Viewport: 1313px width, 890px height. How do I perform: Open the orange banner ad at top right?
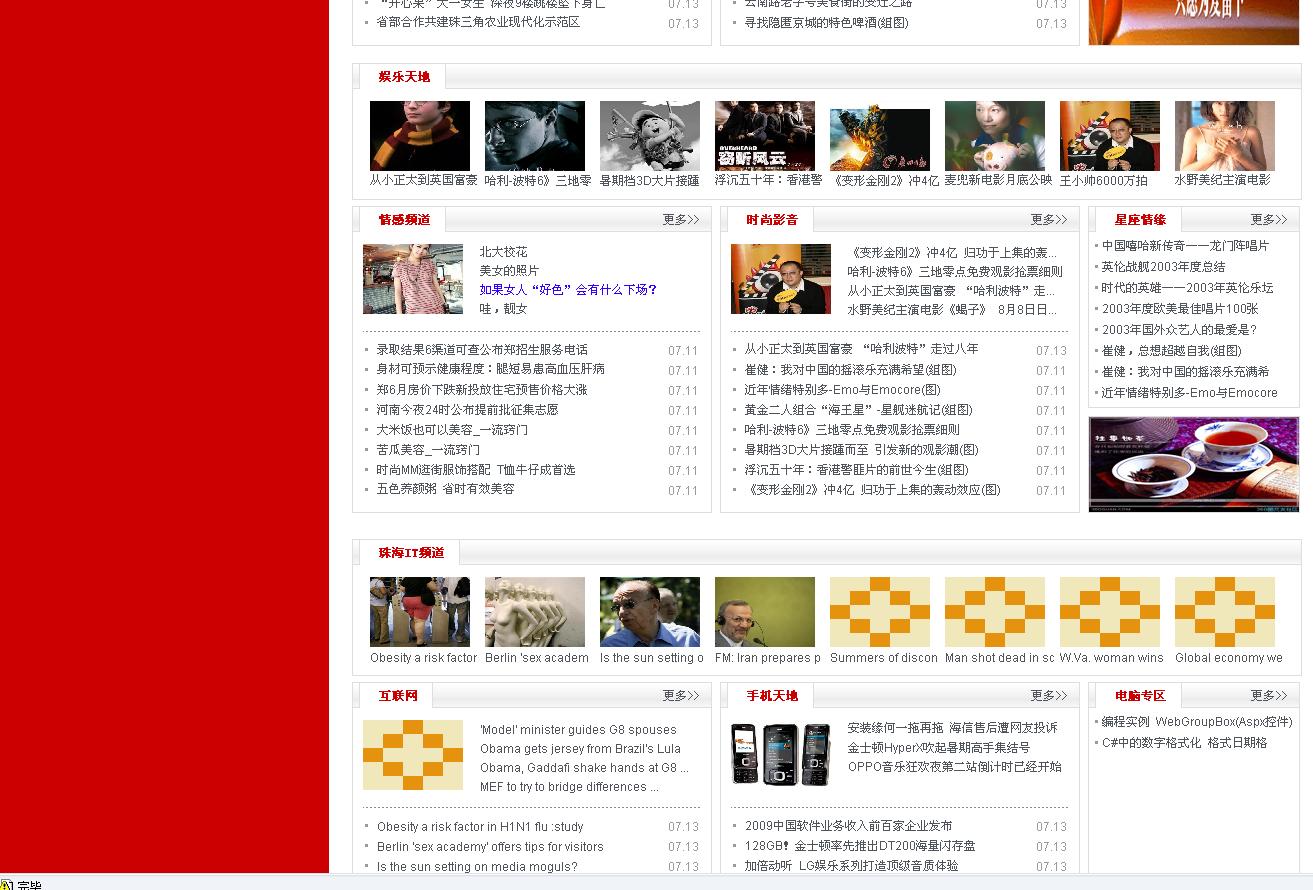[x=1194, y=22]
